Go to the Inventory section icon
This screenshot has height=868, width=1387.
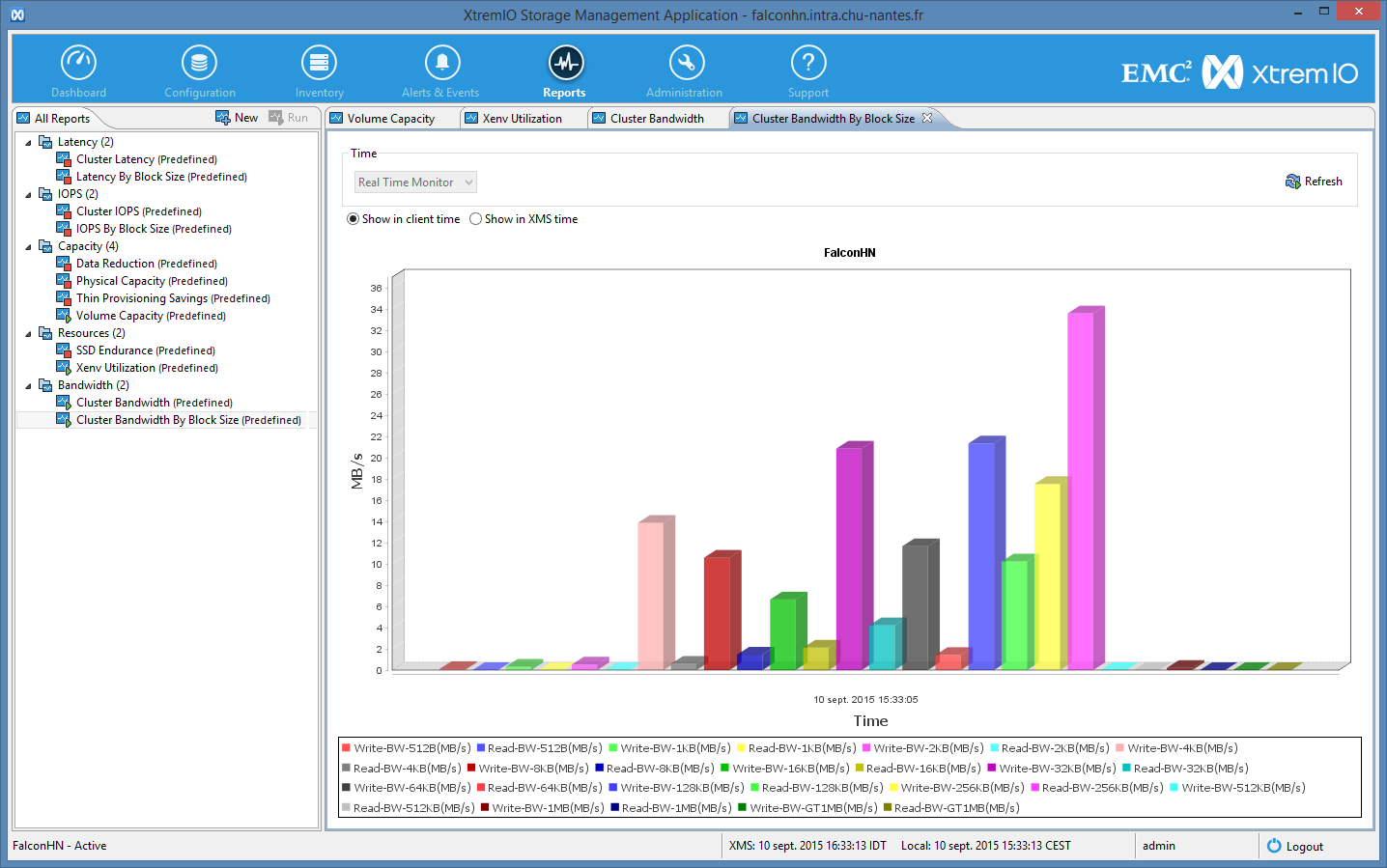click(319, 63)
